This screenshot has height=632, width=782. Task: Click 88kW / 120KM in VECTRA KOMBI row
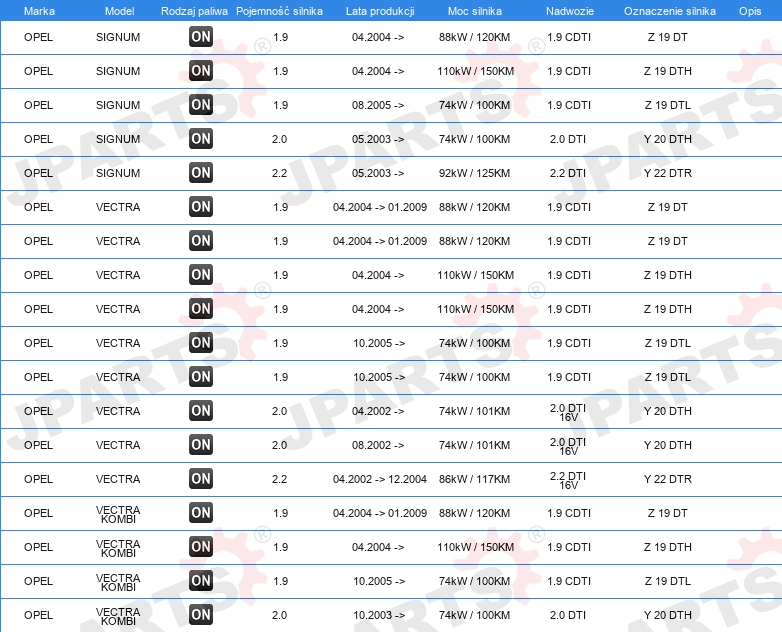pos(474,513)
